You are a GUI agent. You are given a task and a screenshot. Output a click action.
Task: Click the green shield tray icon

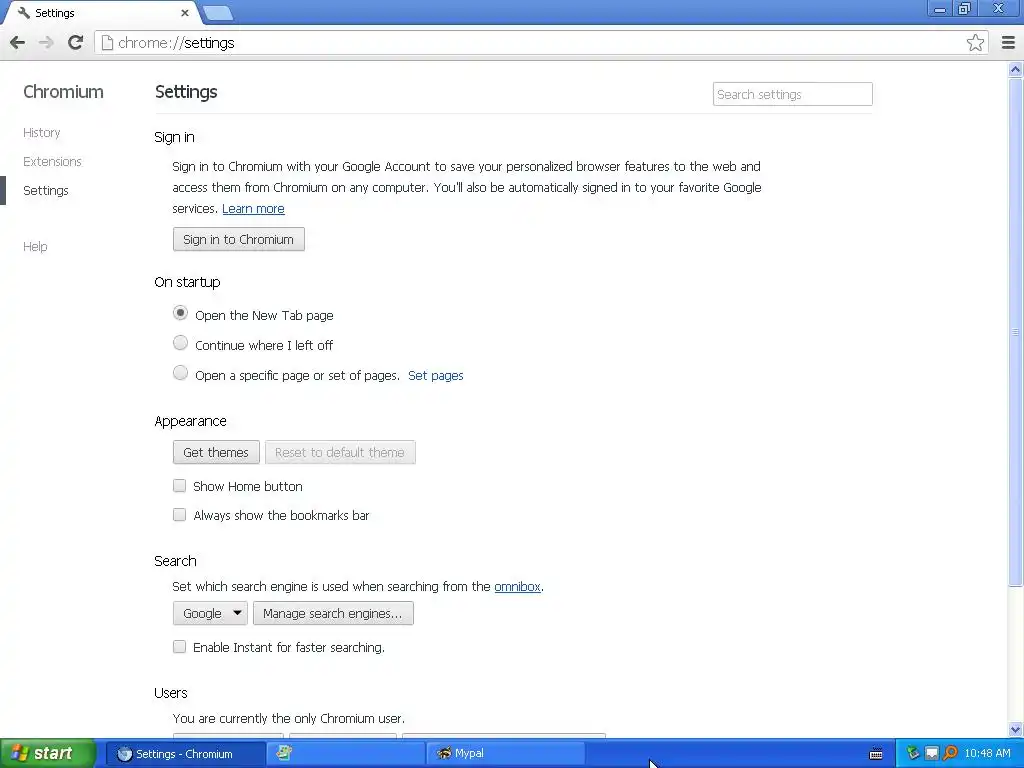click(912, 754)
